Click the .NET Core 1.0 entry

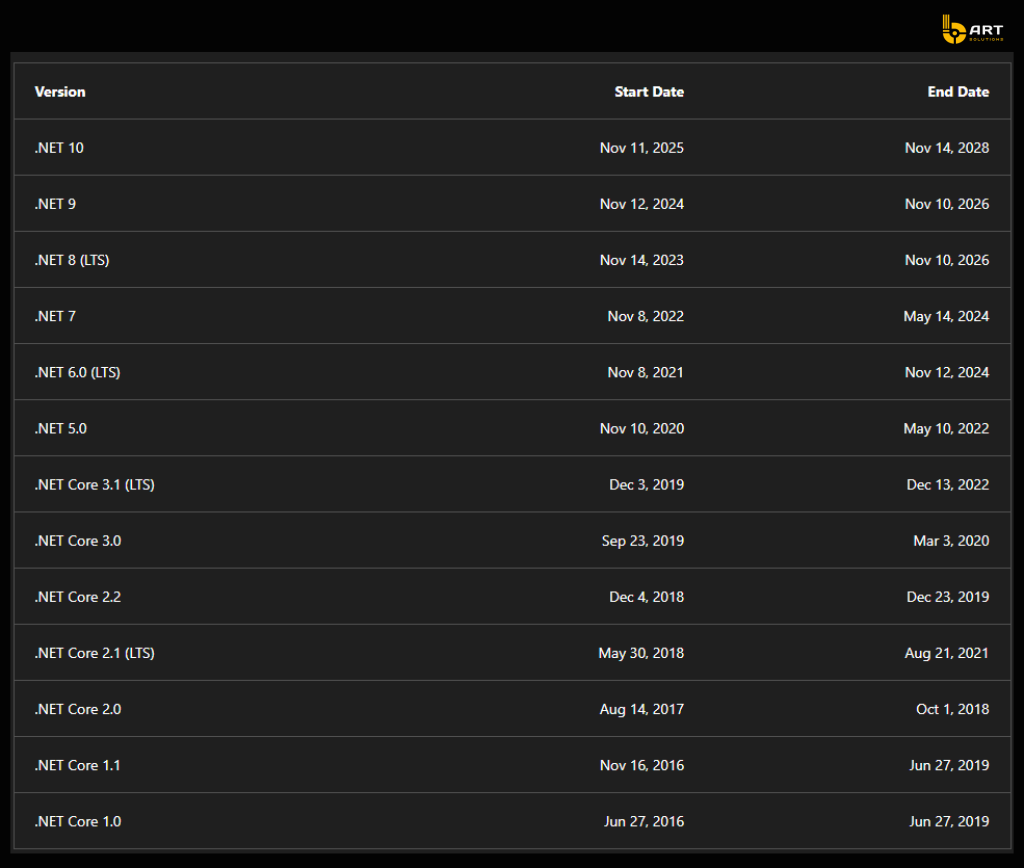[x=78, y=821]
